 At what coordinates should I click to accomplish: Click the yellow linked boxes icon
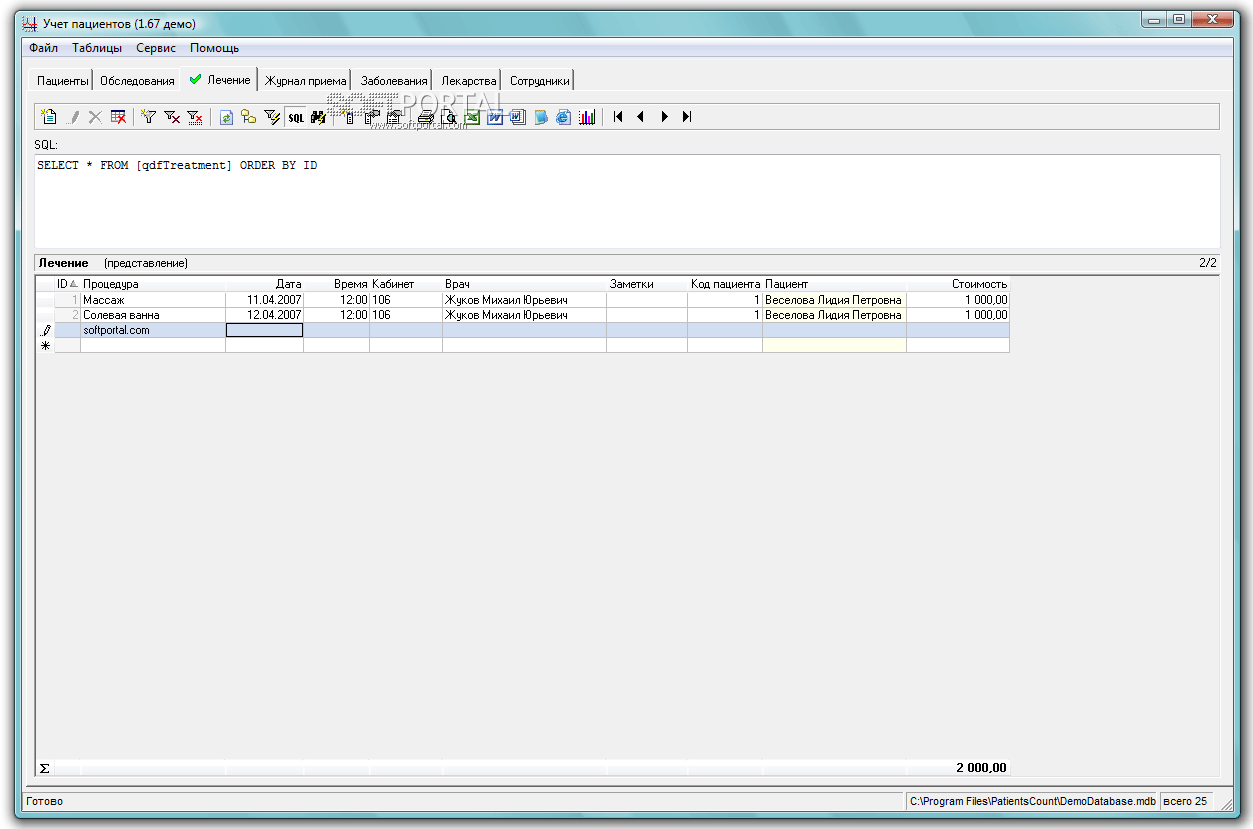coord(248,117)
